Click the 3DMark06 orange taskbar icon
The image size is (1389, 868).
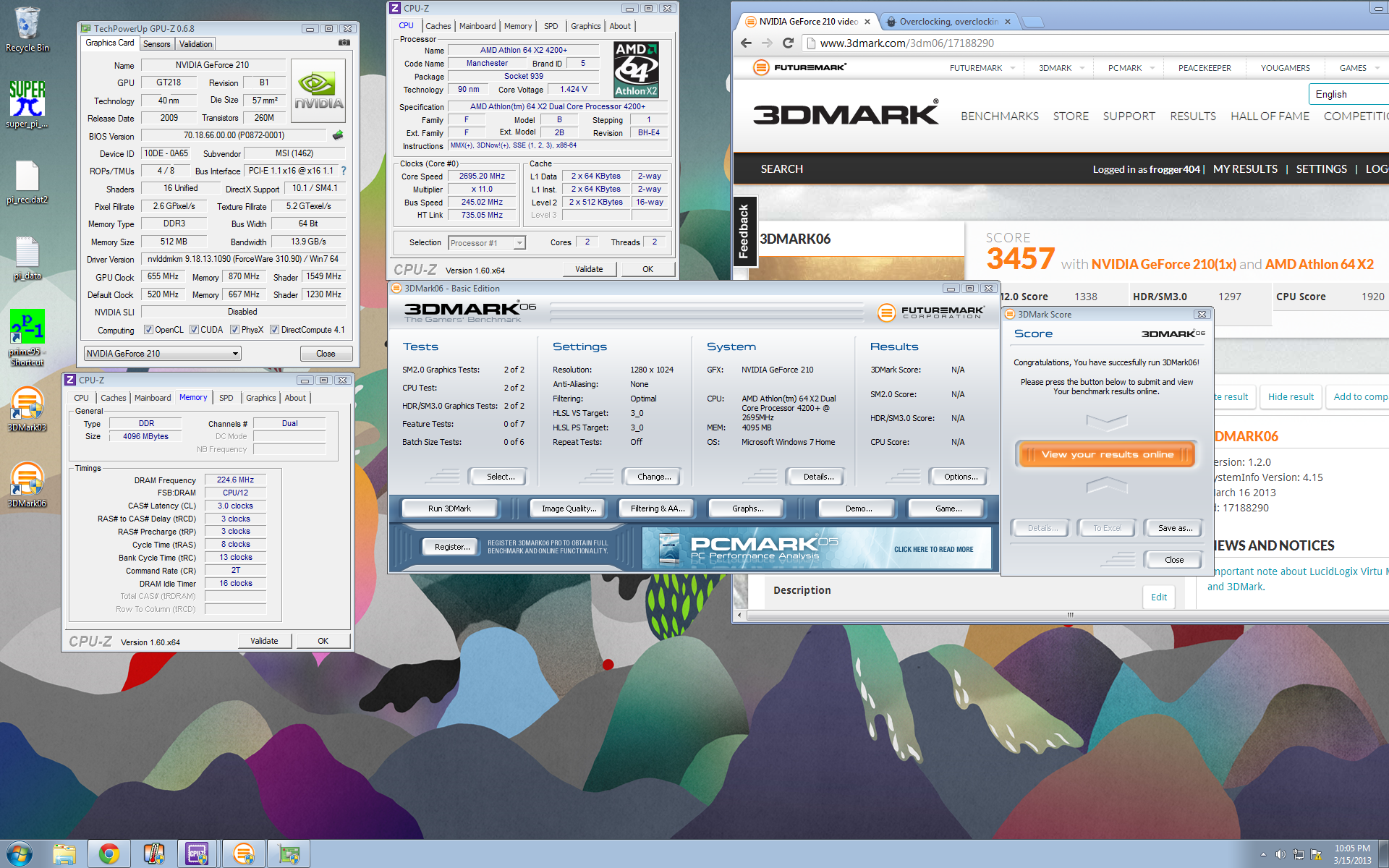pos(244,854)
